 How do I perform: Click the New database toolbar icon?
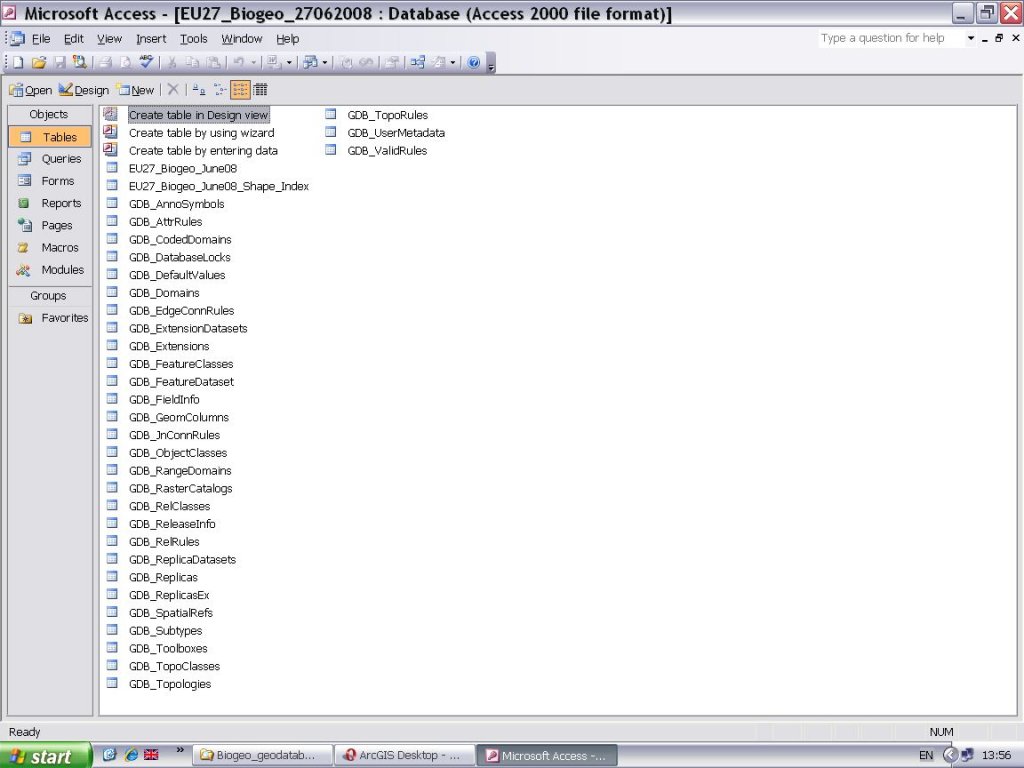(18, 62)
